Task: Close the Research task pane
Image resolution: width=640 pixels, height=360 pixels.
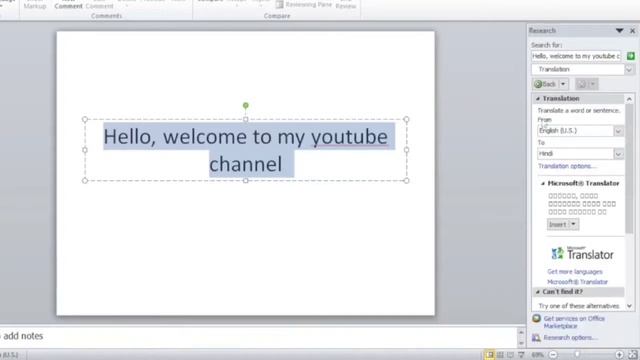Action: 632,31
